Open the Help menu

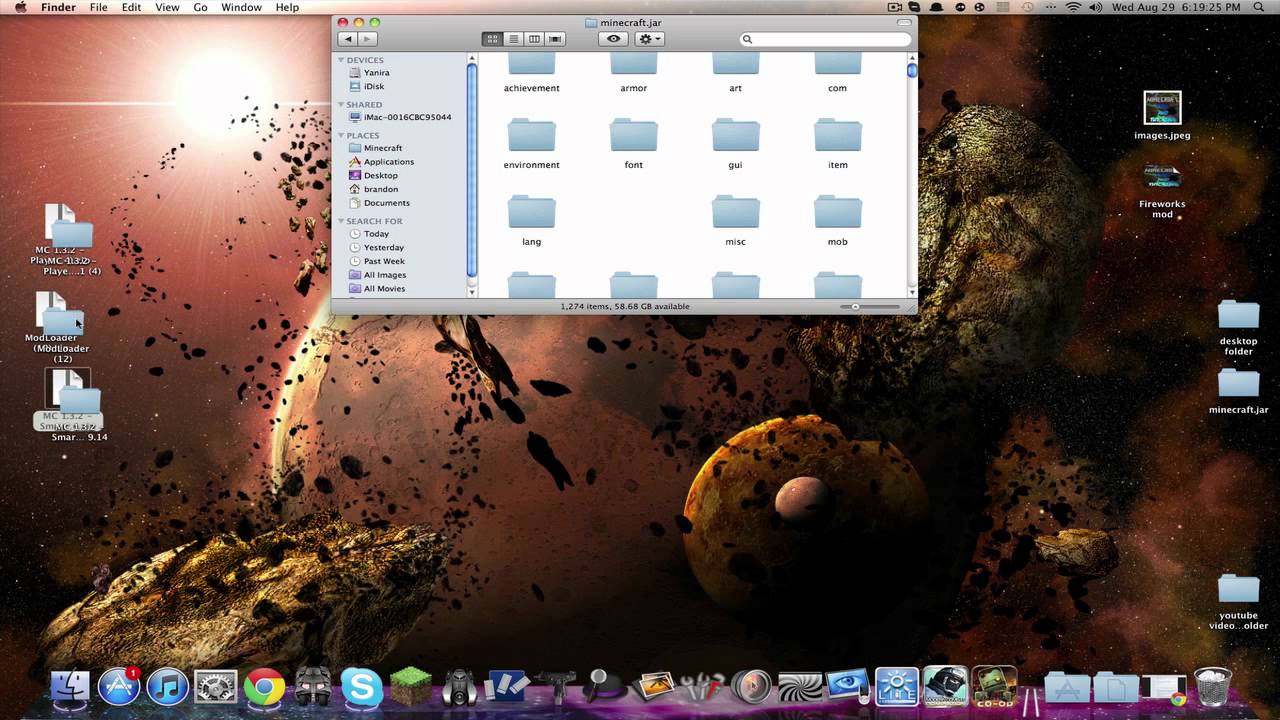287,8
